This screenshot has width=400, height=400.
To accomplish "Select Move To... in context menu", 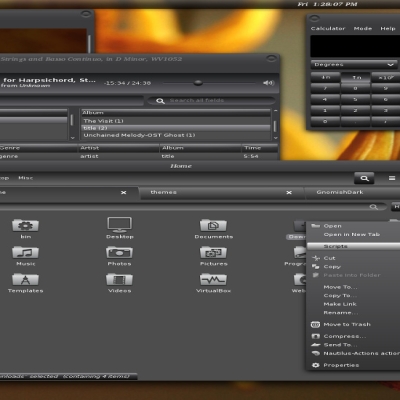I will coord(353,287).
